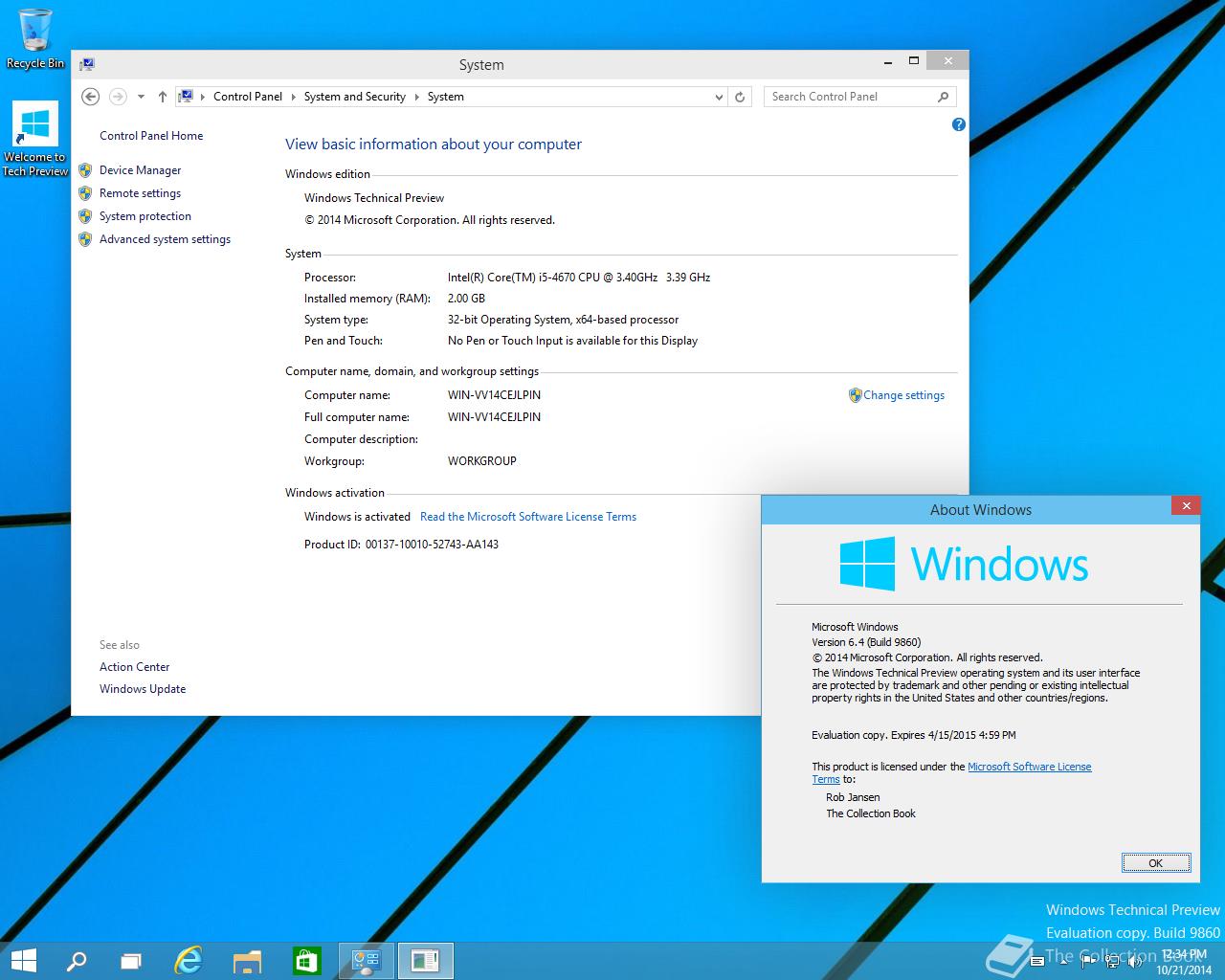Screen dimensions: 1225x980
Task: Open System protection link
Action: tap(145, 216)
